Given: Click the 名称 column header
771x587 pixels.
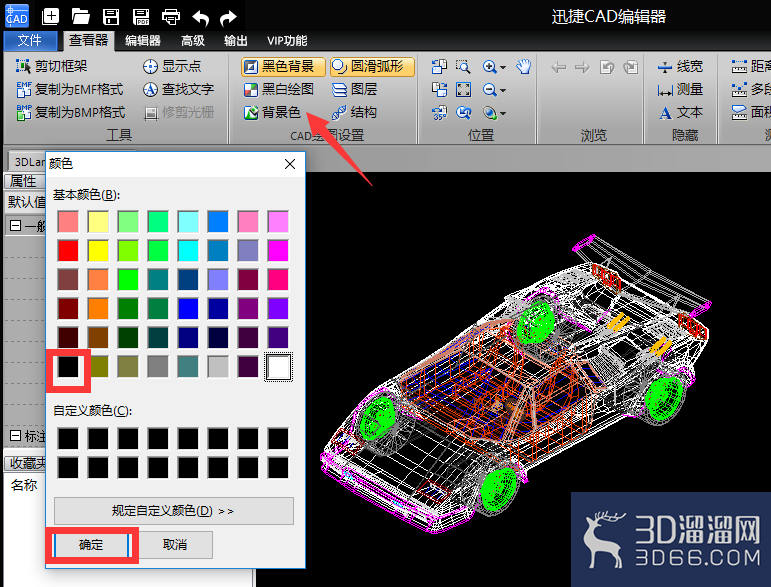Looking at the screenshot, I should (x=24, y=485).
